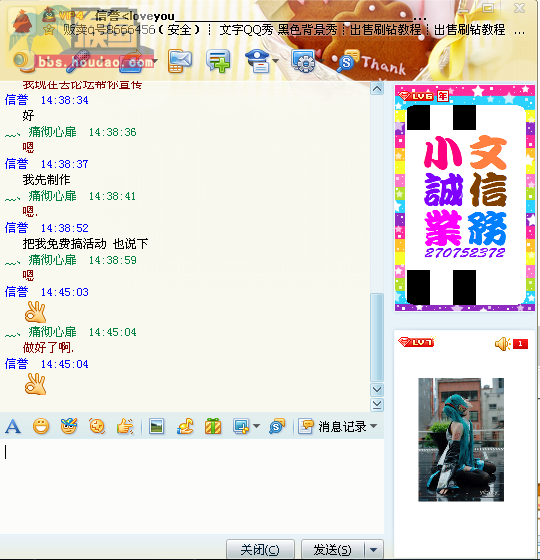Expand the 消息记录 dropdown arrow

coord(374,426)
